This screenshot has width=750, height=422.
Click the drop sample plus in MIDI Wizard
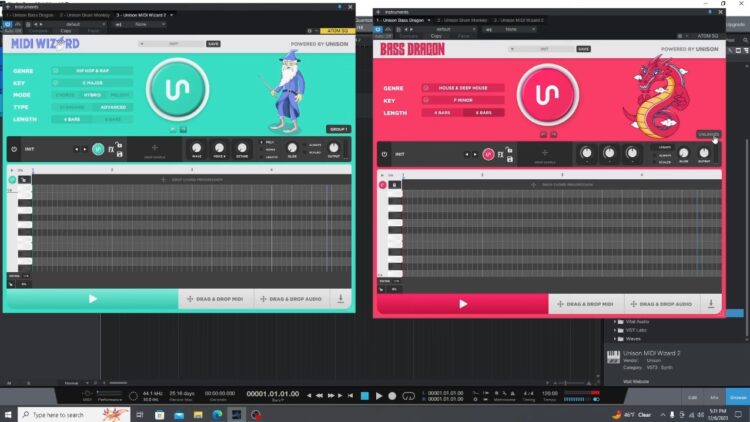coord(154,148)
